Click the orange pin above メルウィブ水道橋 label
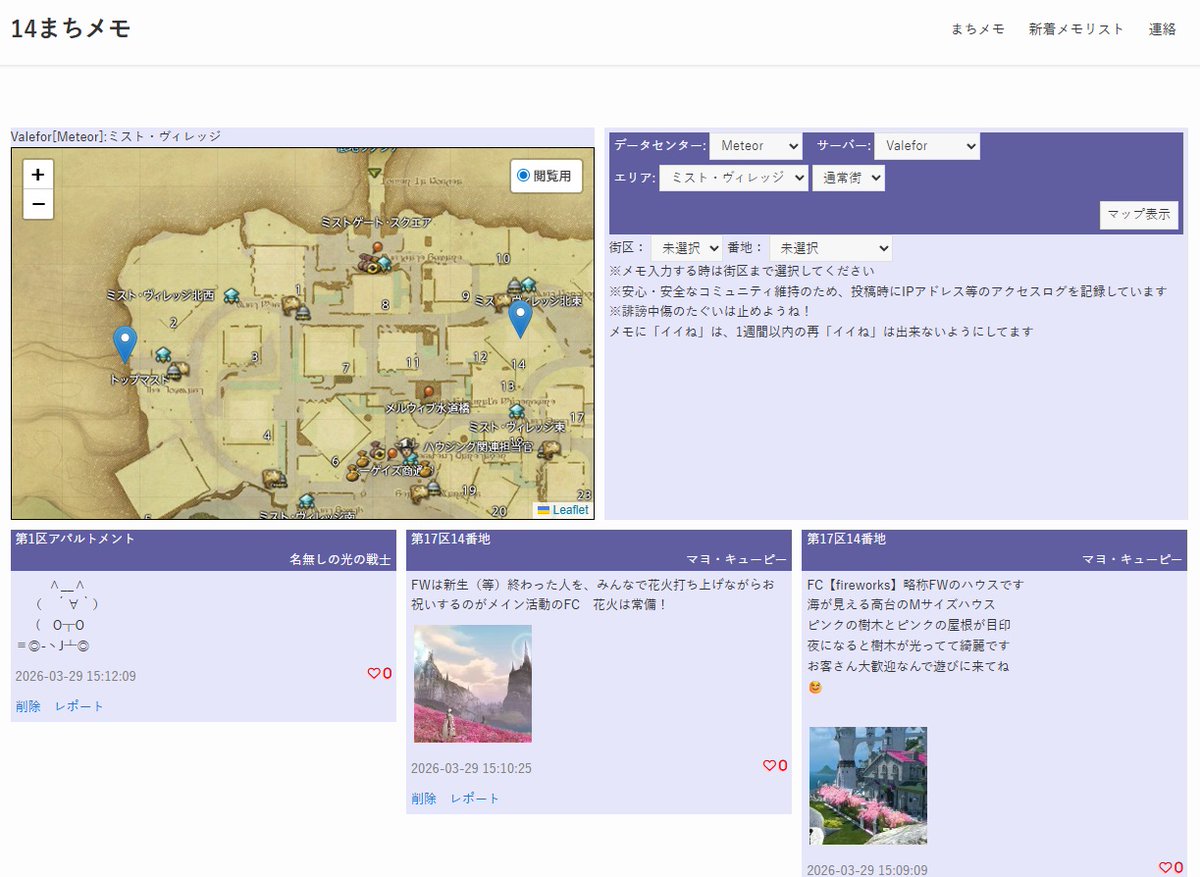The height and width of the screenshot is (877, 1200). [428, 391]
